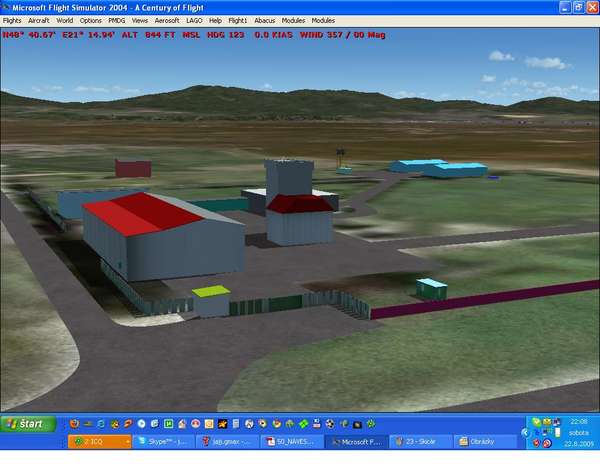Viewport: 600px width, 469px height.
Task: Click the red shield tray icon
Action: (536, 443)
